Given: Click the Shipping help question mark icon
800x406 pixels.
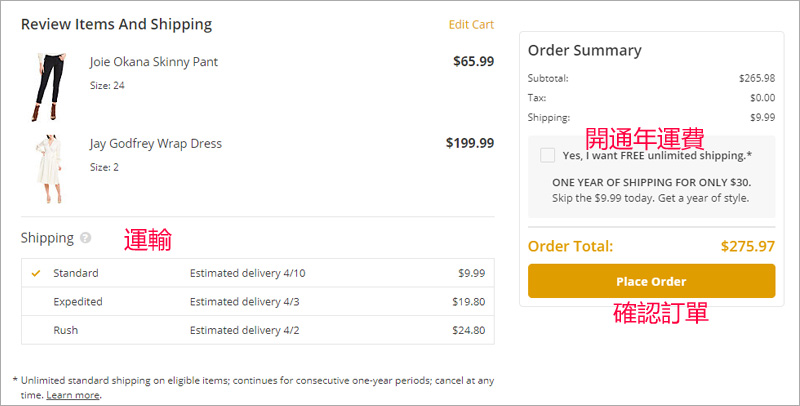Looking at the screenshot, I should click(x=86, y=238).
